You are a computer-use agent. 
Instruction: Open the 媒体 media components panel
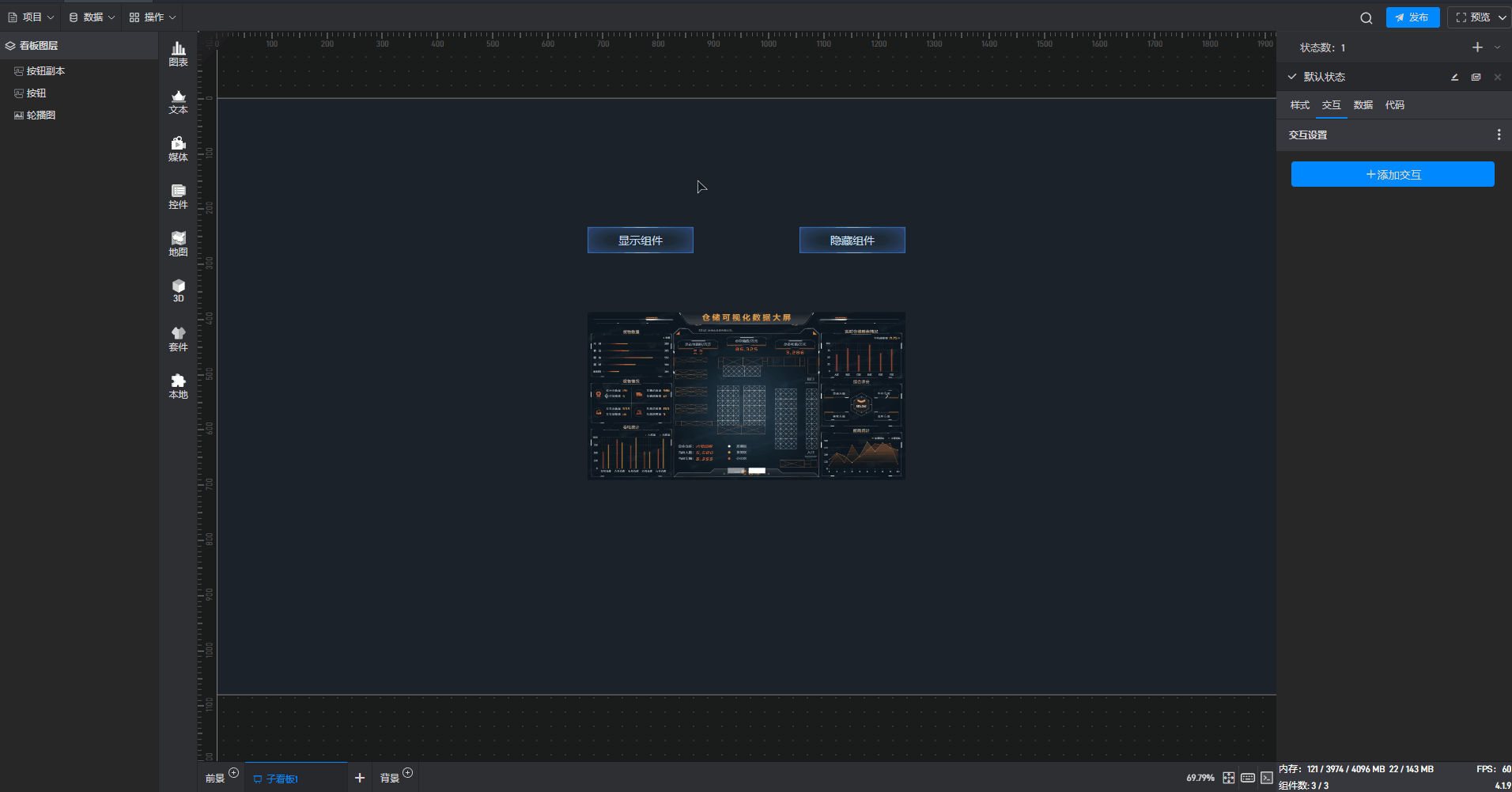(178, 149)
